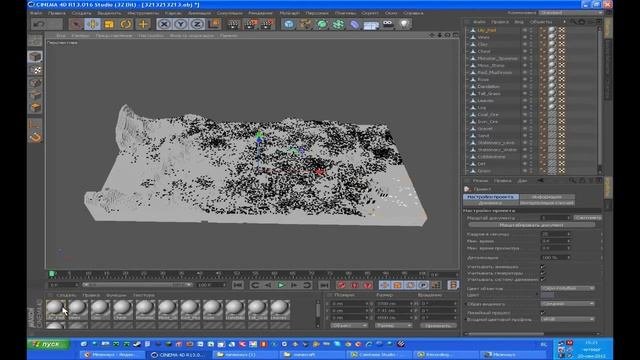Open the floor environment objects icon
This screenshot has width=640, height=360.
(371, 25)
